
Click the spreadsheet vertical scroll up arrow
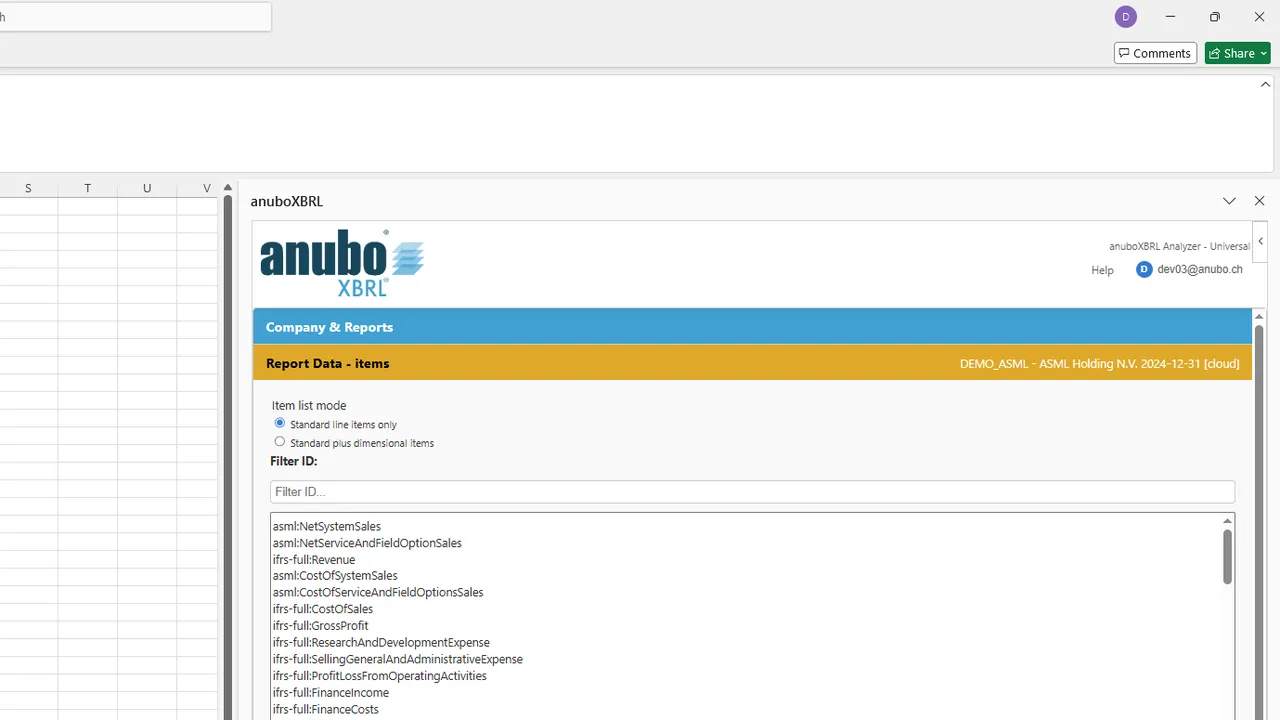click(x=228, y=188)
